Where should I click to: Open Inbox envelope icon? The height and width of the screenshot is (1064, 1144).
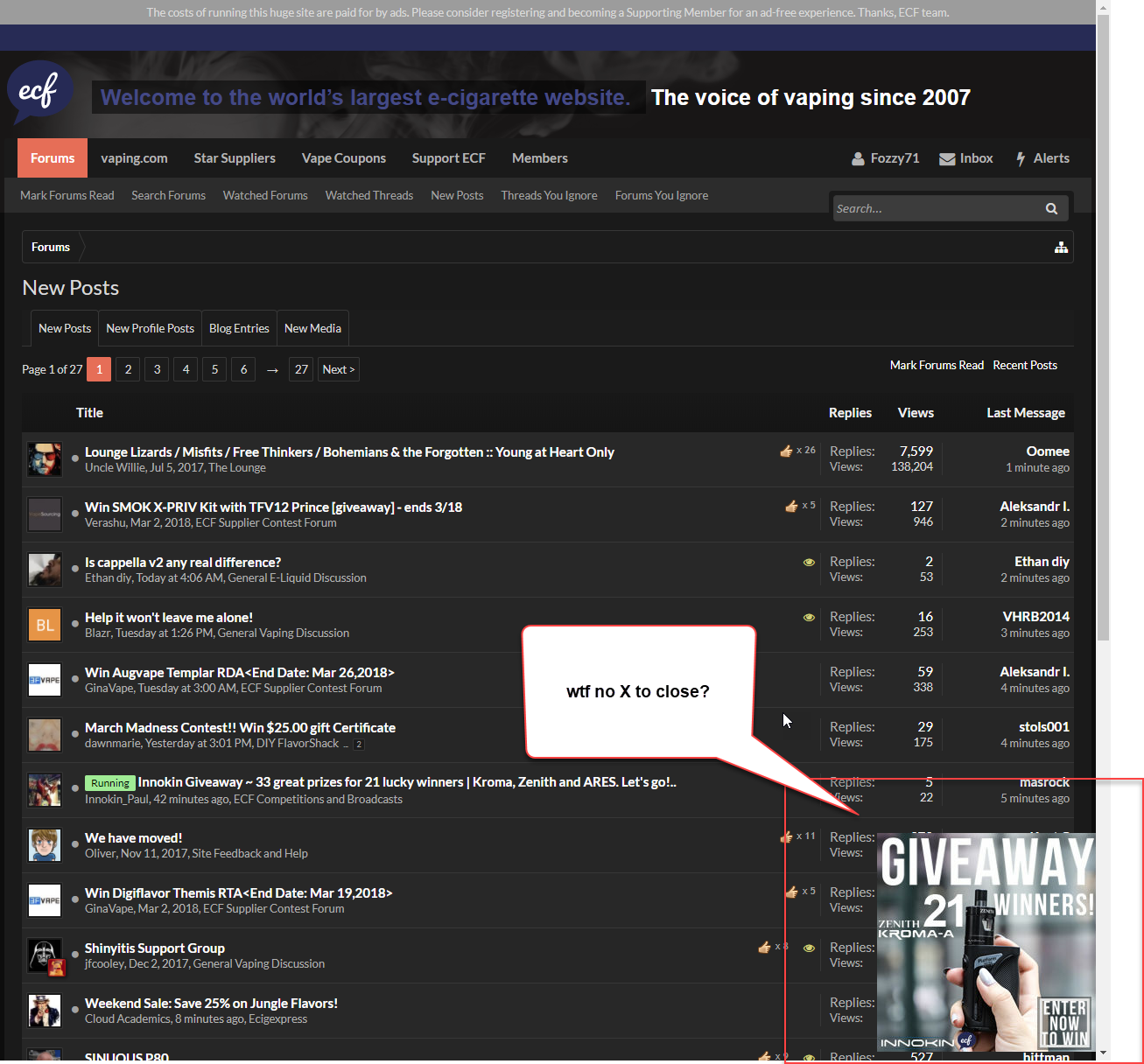(947, 158)
